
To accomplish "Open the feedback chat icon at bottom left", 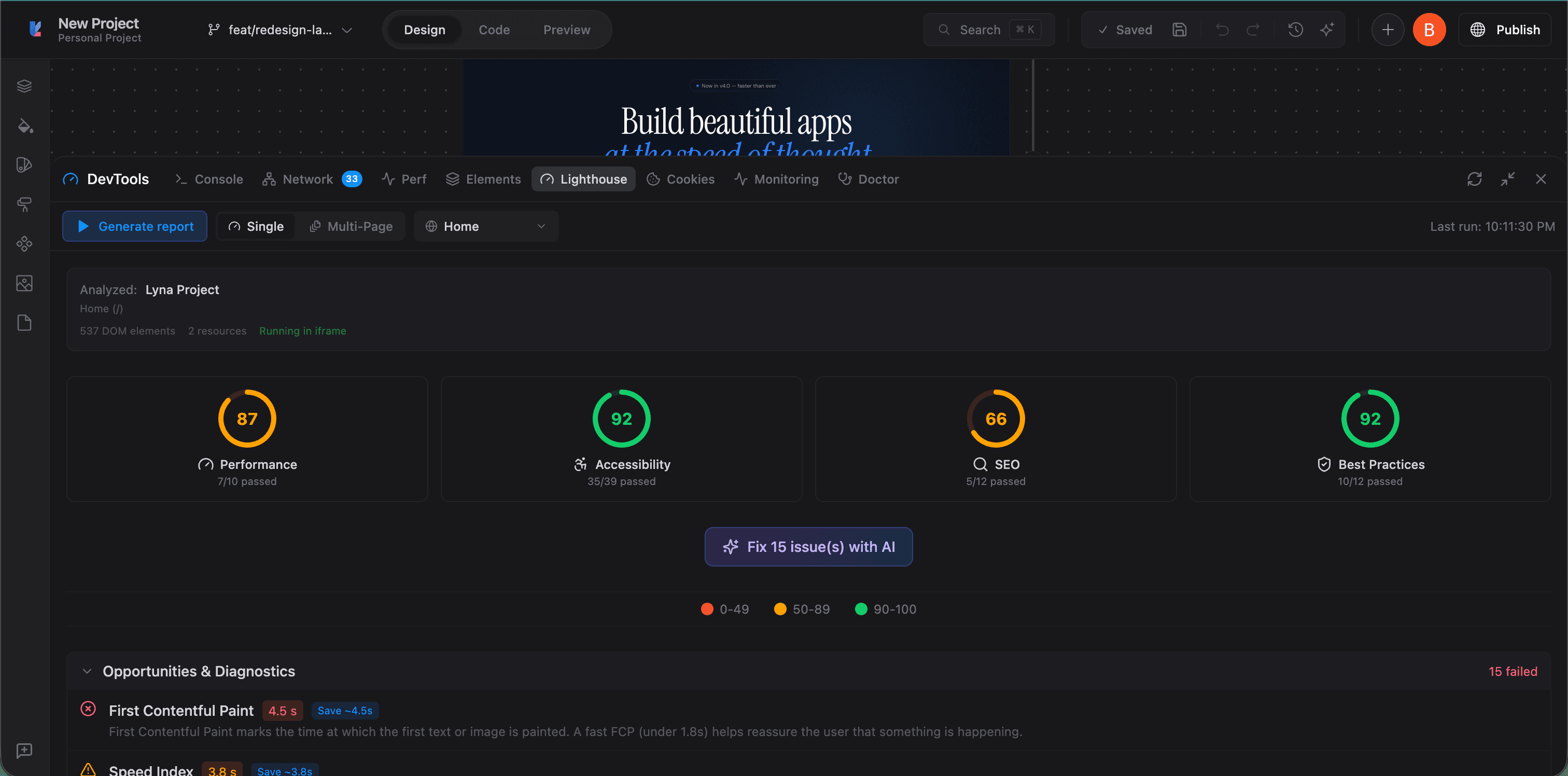I will 24,751.
